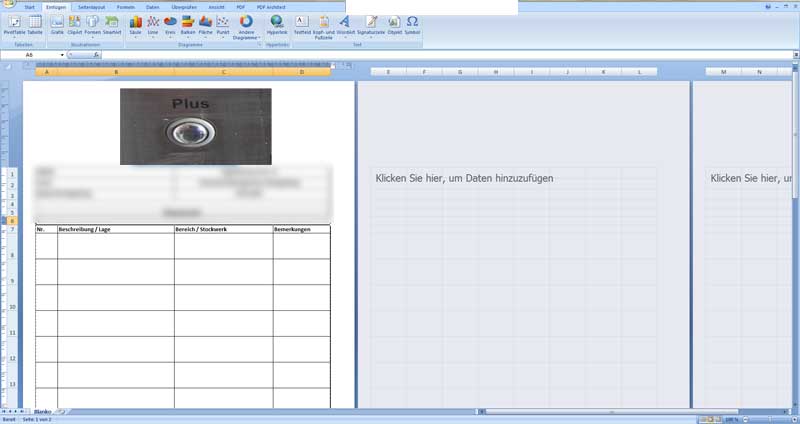Click the 'Bemerkungen' header cell
Viewport: 800px width, 424px height.
(302, 229)
